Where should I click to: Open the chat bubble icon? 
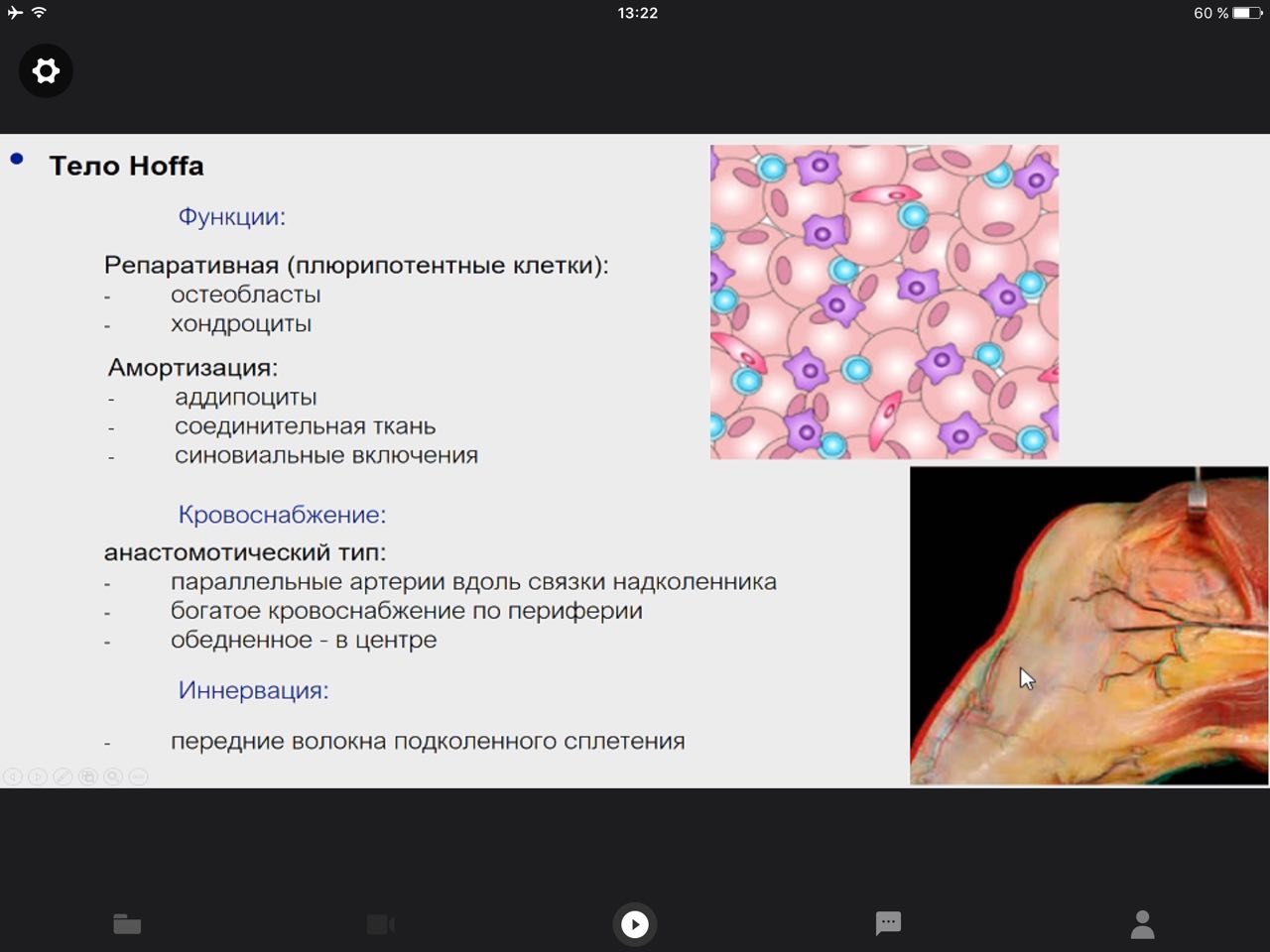click(888, 924)
